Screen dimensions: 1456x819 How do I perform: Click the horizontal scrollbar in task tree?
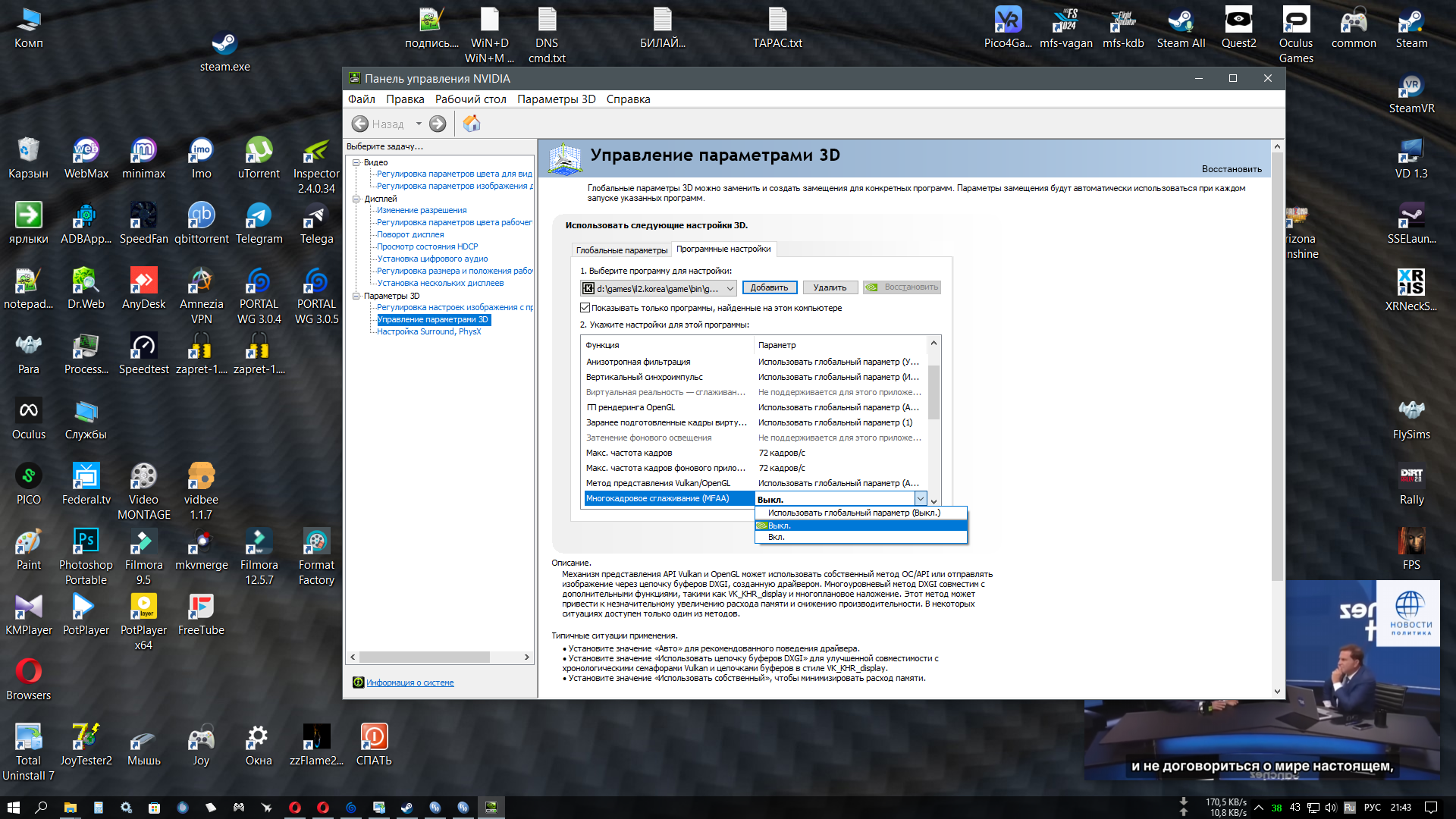[x=439, y=657]
